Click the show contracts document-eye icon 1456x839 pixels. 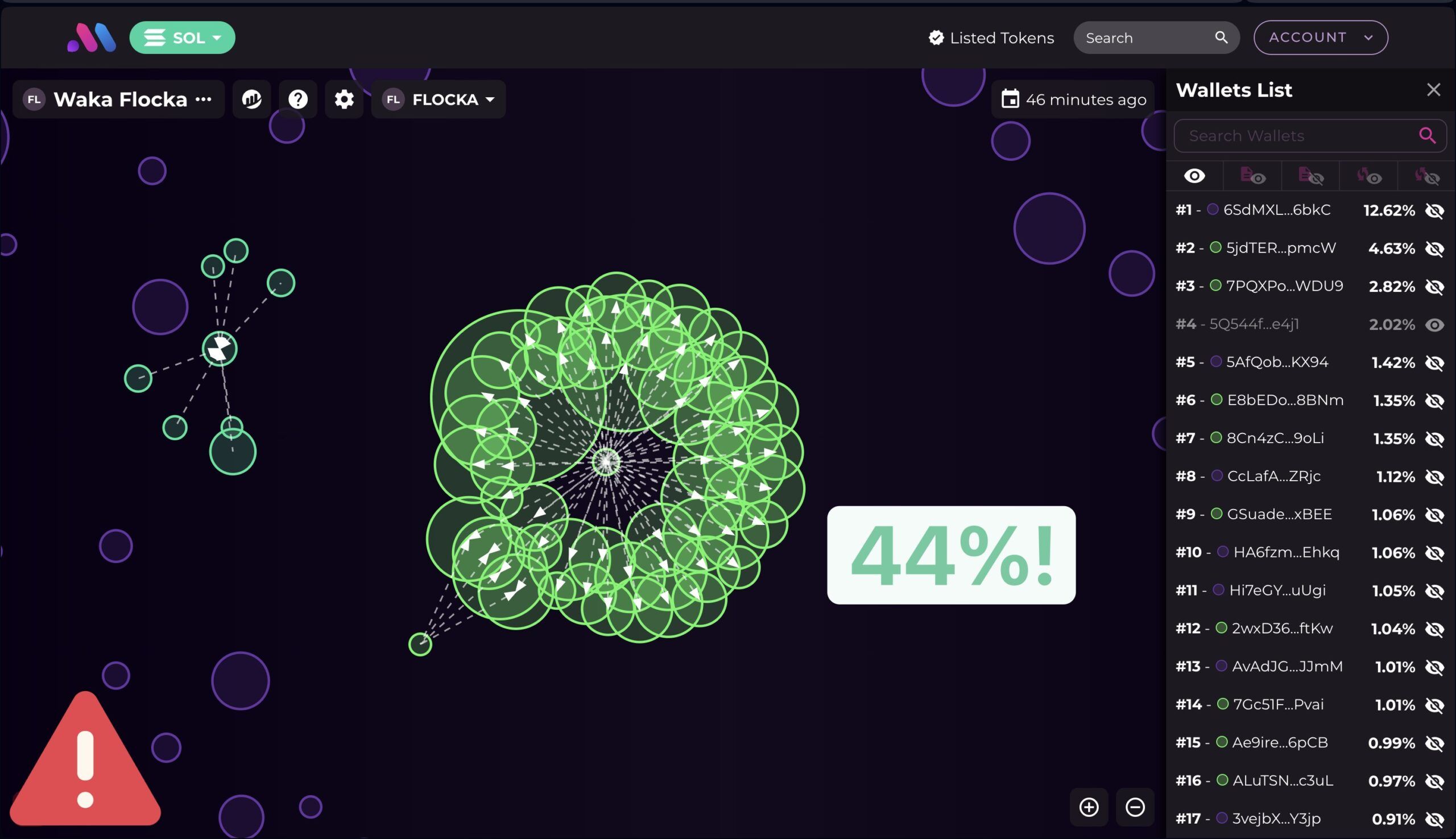coord(1252,176)
